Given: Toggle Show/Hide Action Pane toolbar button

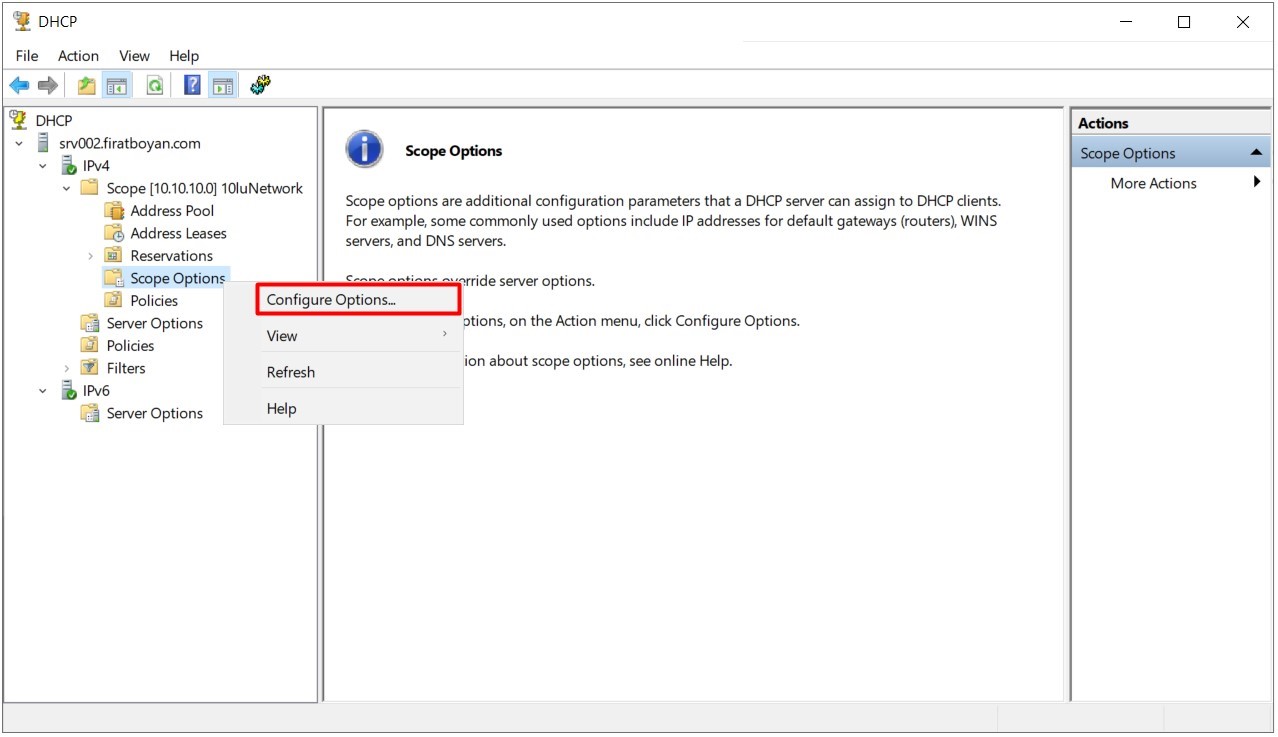Looking at the screenshot, I should tap(222, 86).
